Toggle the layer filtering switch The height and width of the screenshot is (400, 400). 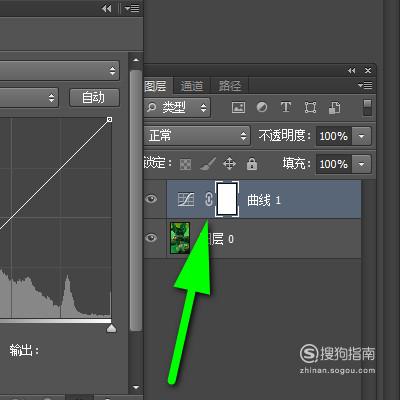point(367,107)
